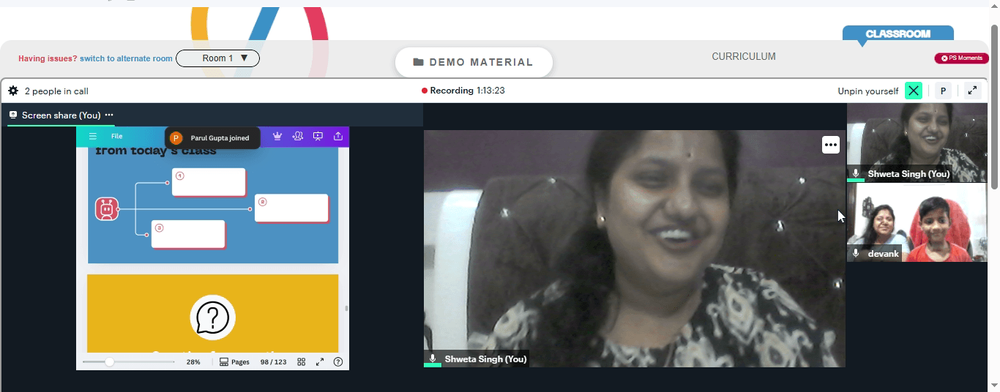Click the Canva share upload icon

pyautogui.click(x=338, y=136)
